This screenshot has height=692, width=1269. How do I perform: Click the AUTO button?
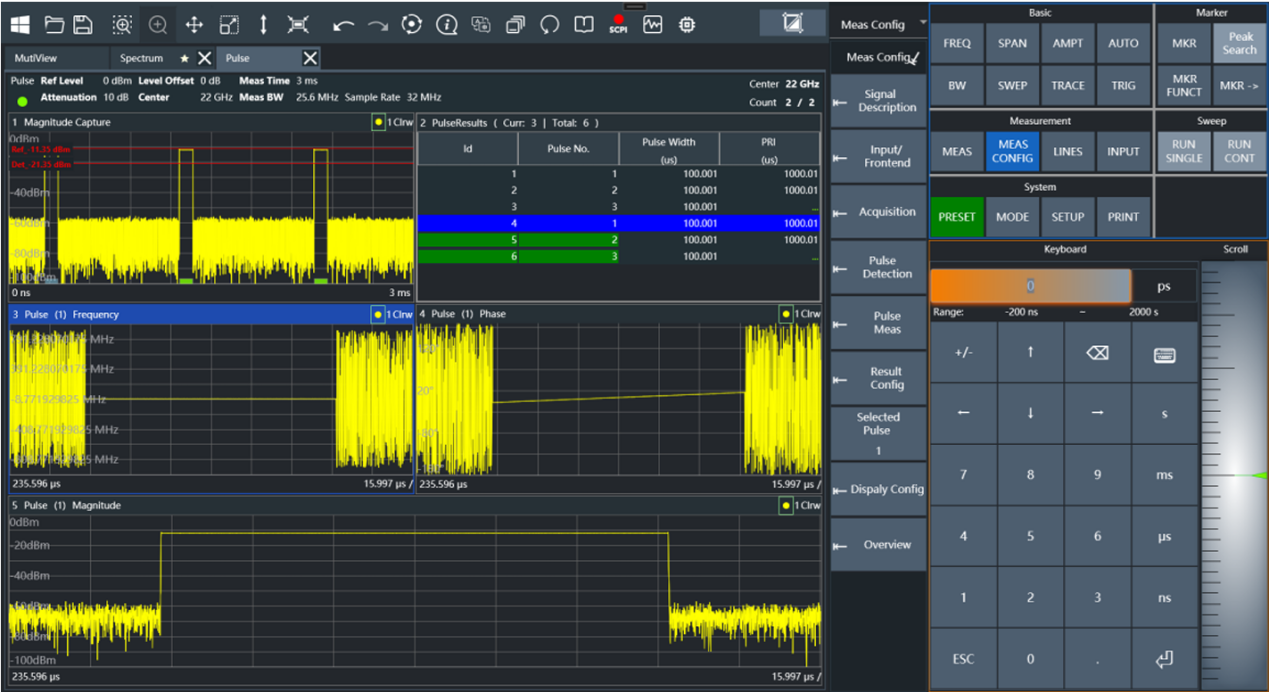(1123, 43)
